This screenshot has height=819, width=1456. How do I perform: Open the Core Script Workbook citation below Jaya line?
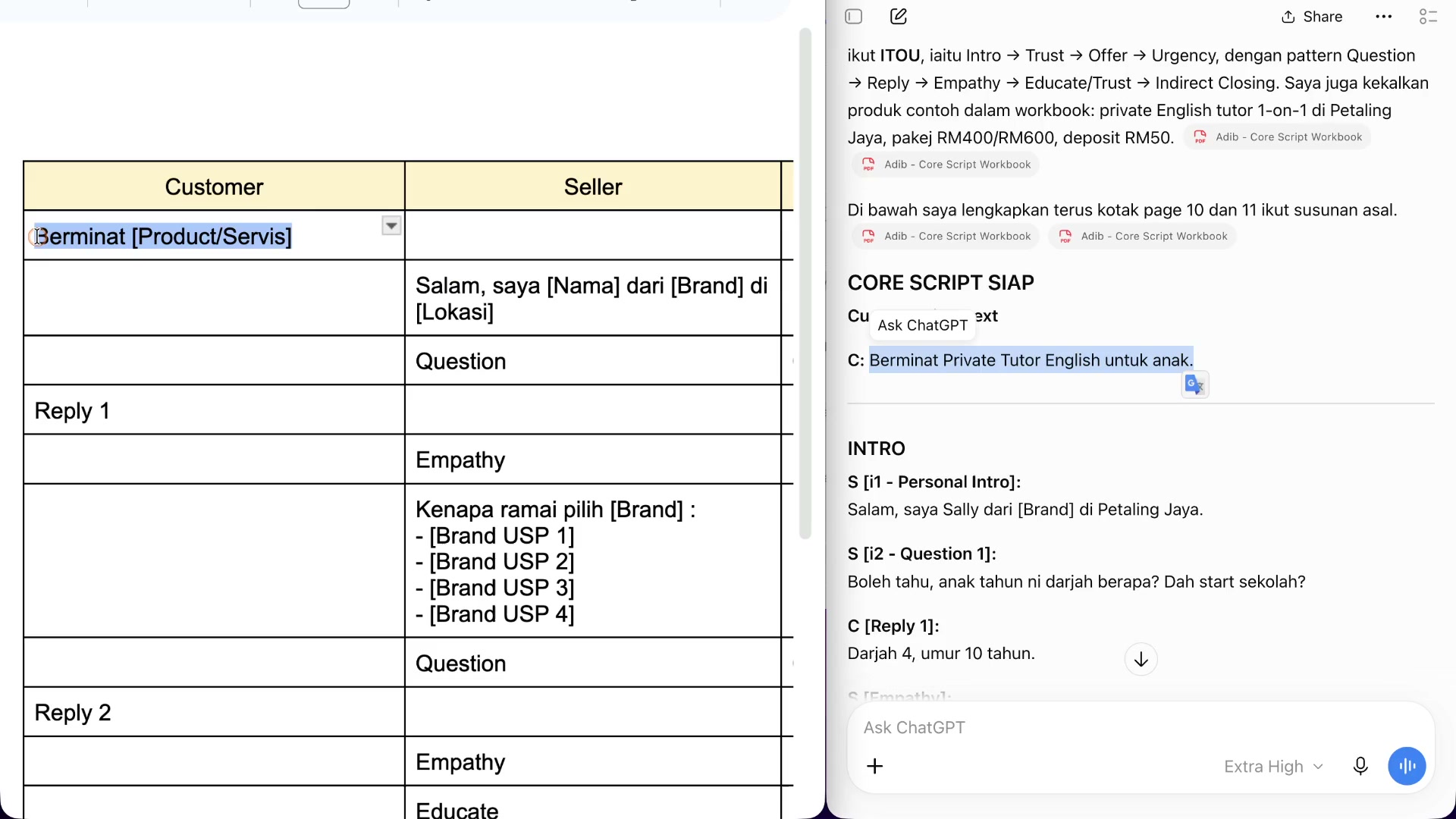(946, 165)
